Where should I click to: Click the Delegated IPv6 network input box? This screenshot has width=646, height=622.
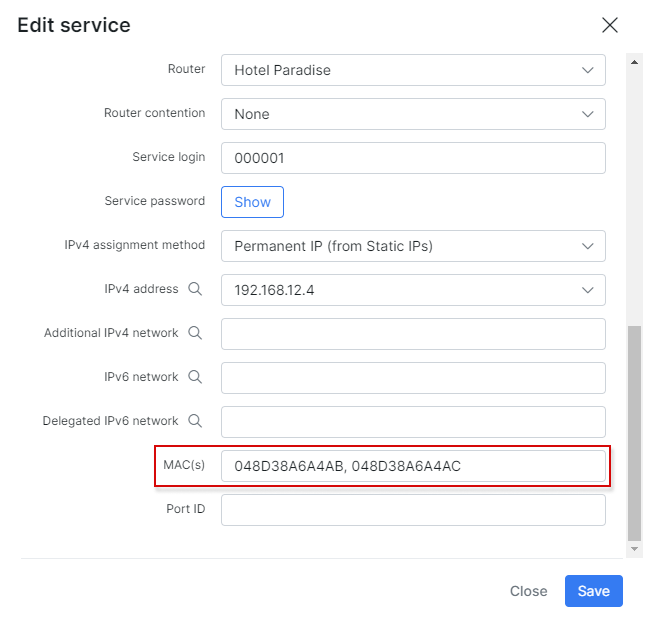[413, 422]
